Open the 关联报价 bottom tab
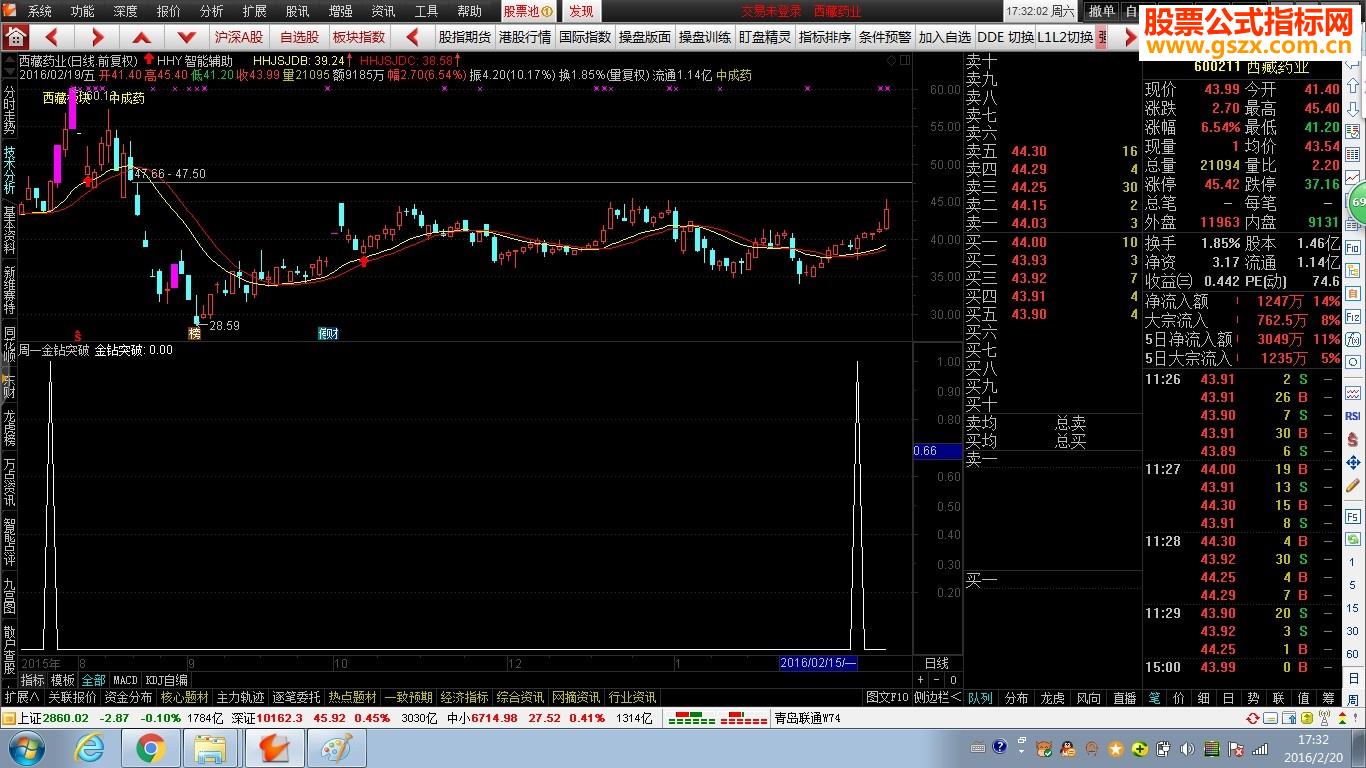Screen dimensions: 1366x768 tap(73, 697)
